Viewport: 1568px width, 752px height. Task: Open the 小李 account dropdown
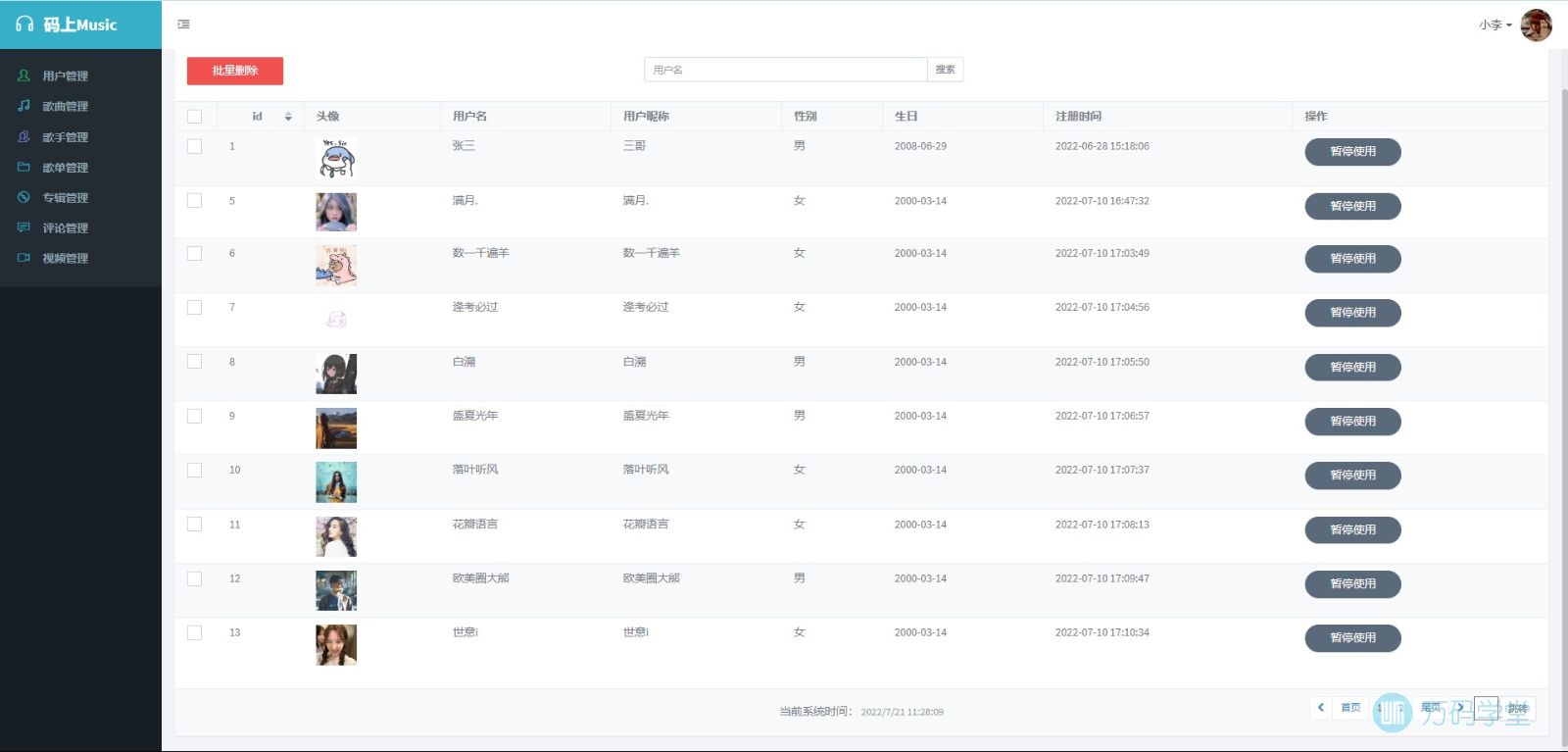click(x=1495, y=25)
